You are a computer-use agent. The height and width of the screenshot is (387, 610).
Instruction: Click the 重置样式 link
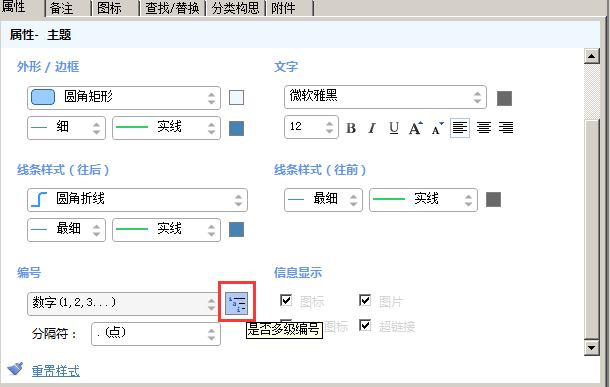point(56,371)
